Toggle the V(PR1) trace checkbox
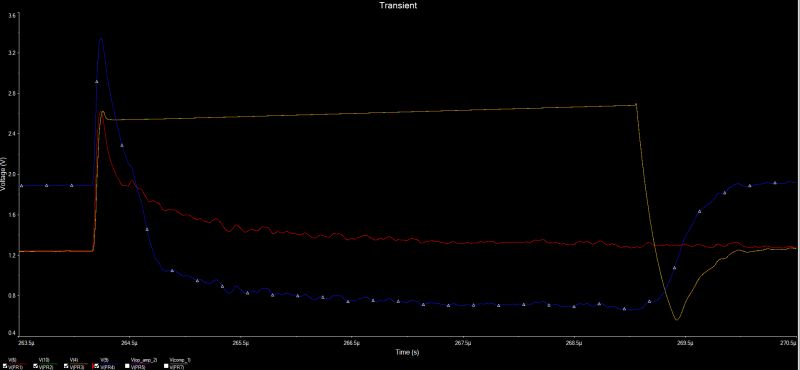Screen dimensions: 800x370 point(5,366)
